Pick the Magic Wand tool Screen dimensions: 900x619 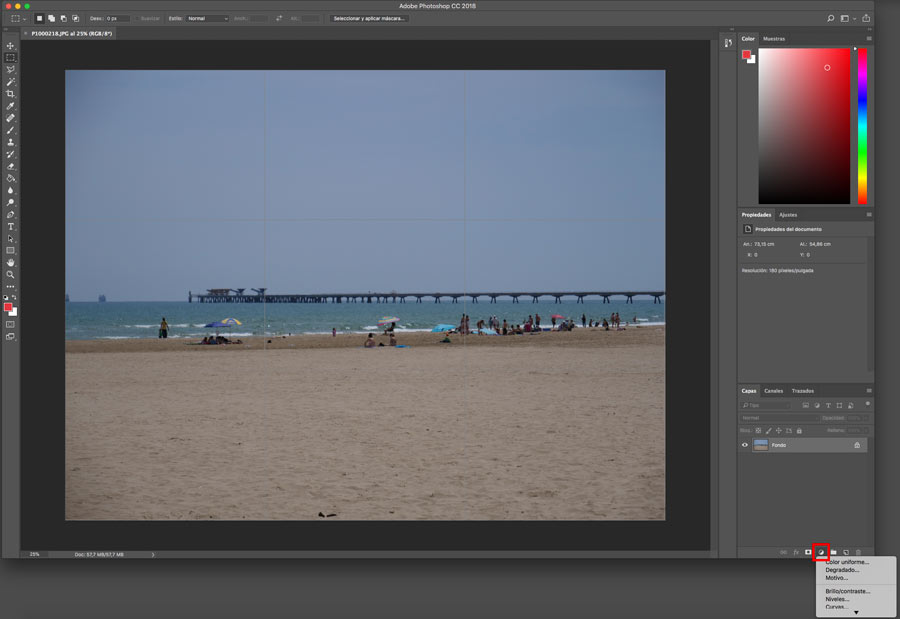pos(11,82)
